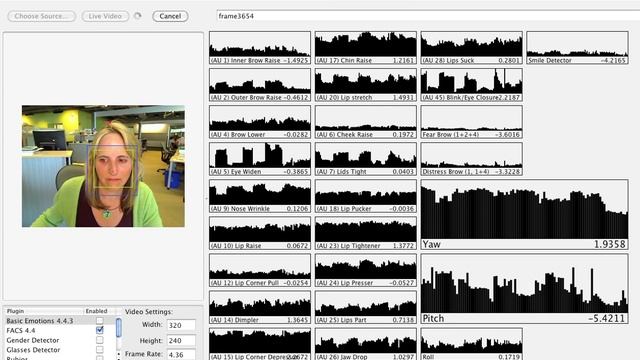Image resolution: width=640 pixels, height=360 pixels.
Task: Select the AU 17 Chin Raise graph
Action: click(366, 48)
